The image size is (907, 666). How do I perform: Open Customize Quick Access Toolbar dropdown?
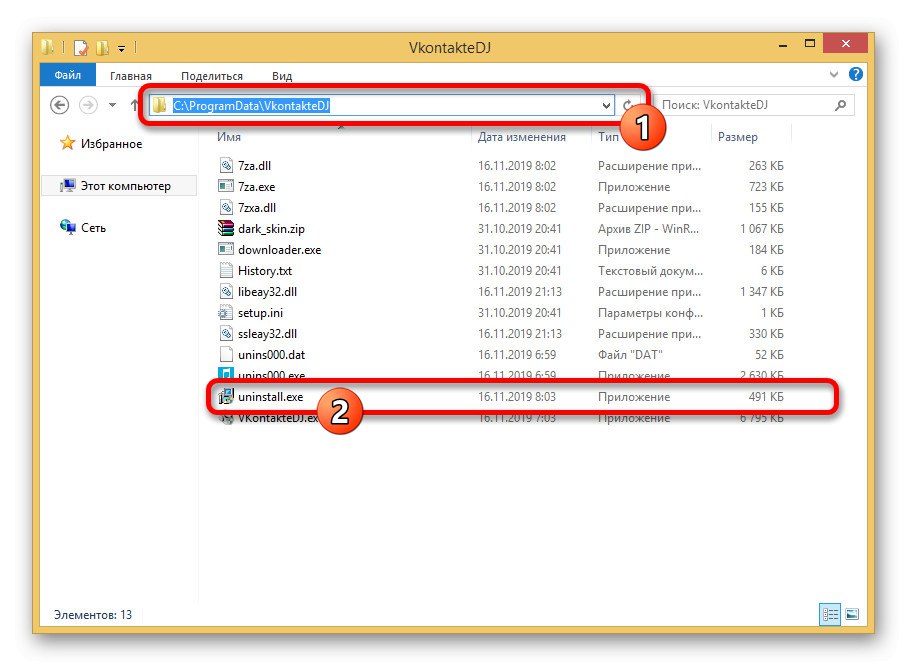click(121, 49)
